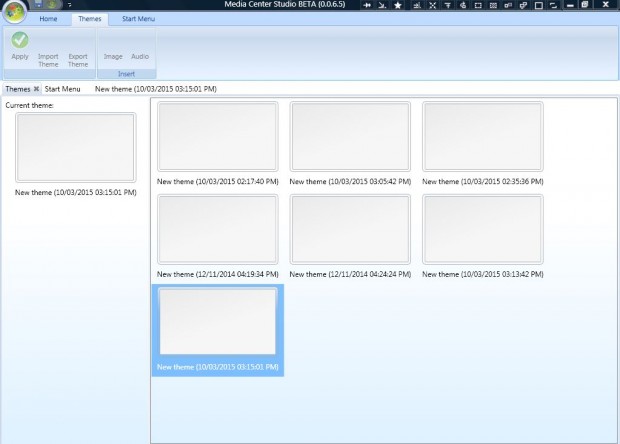Open the quick access toolbar dropdown arrow
The image size is (620, 444).
pyautogui.click(x=70, y=6)
